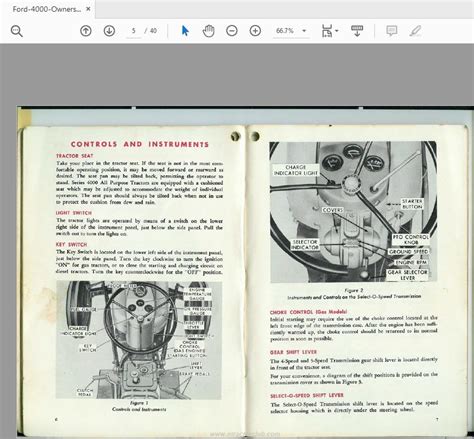Add a comment with speech bubble icon
474x439 pixels.
[x=392, y=31]
